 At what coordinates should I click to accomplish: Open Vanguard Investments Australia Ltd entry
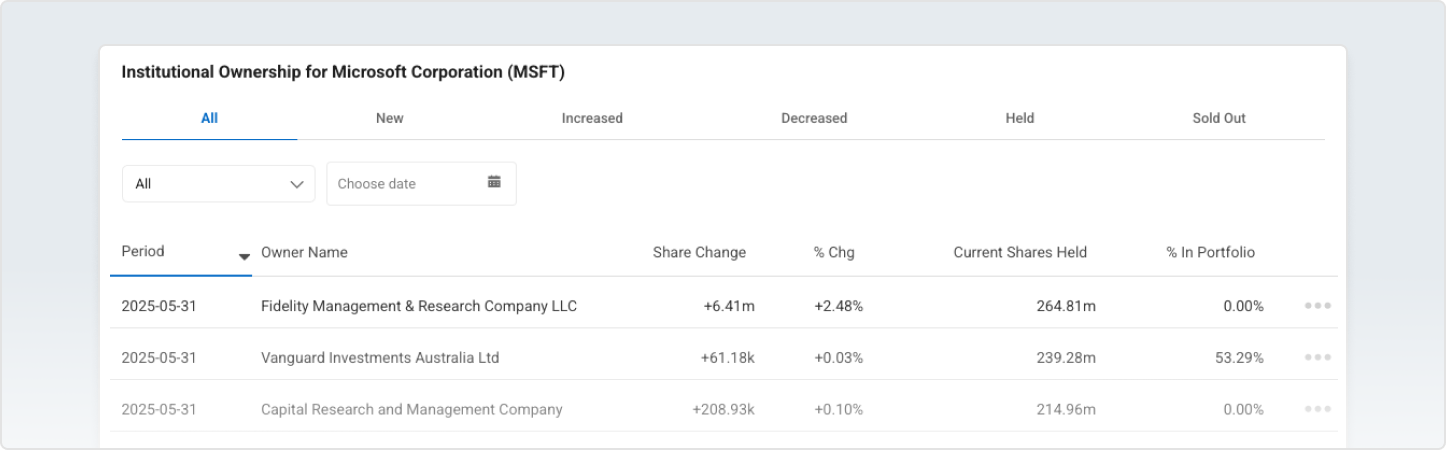379,358
